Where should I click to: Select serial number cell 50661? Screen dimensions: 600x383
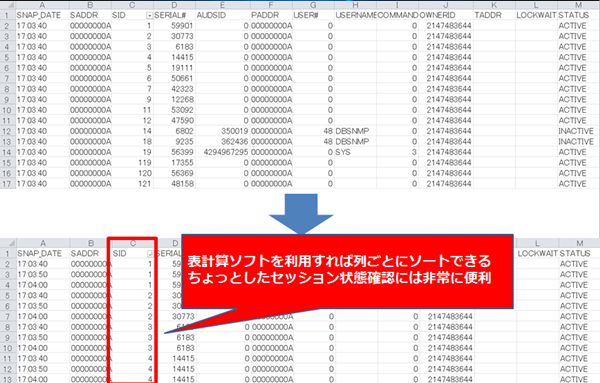pos(174,78)
